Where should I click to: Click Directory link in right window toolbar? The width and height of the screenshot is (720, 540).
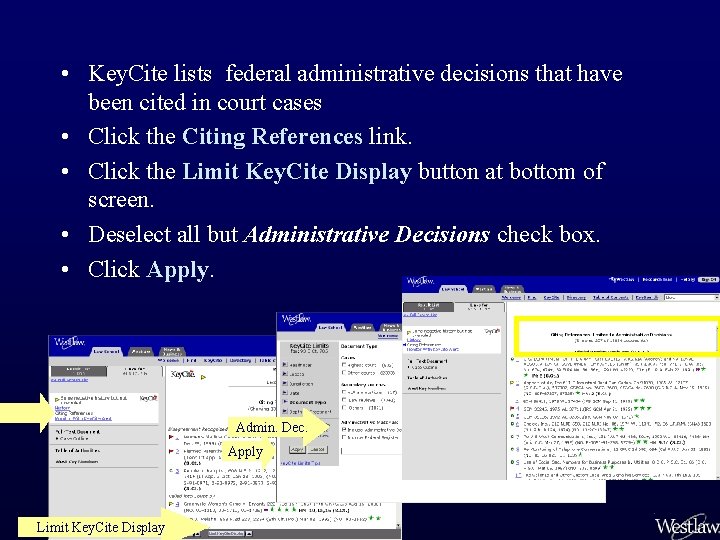[576, 298]
